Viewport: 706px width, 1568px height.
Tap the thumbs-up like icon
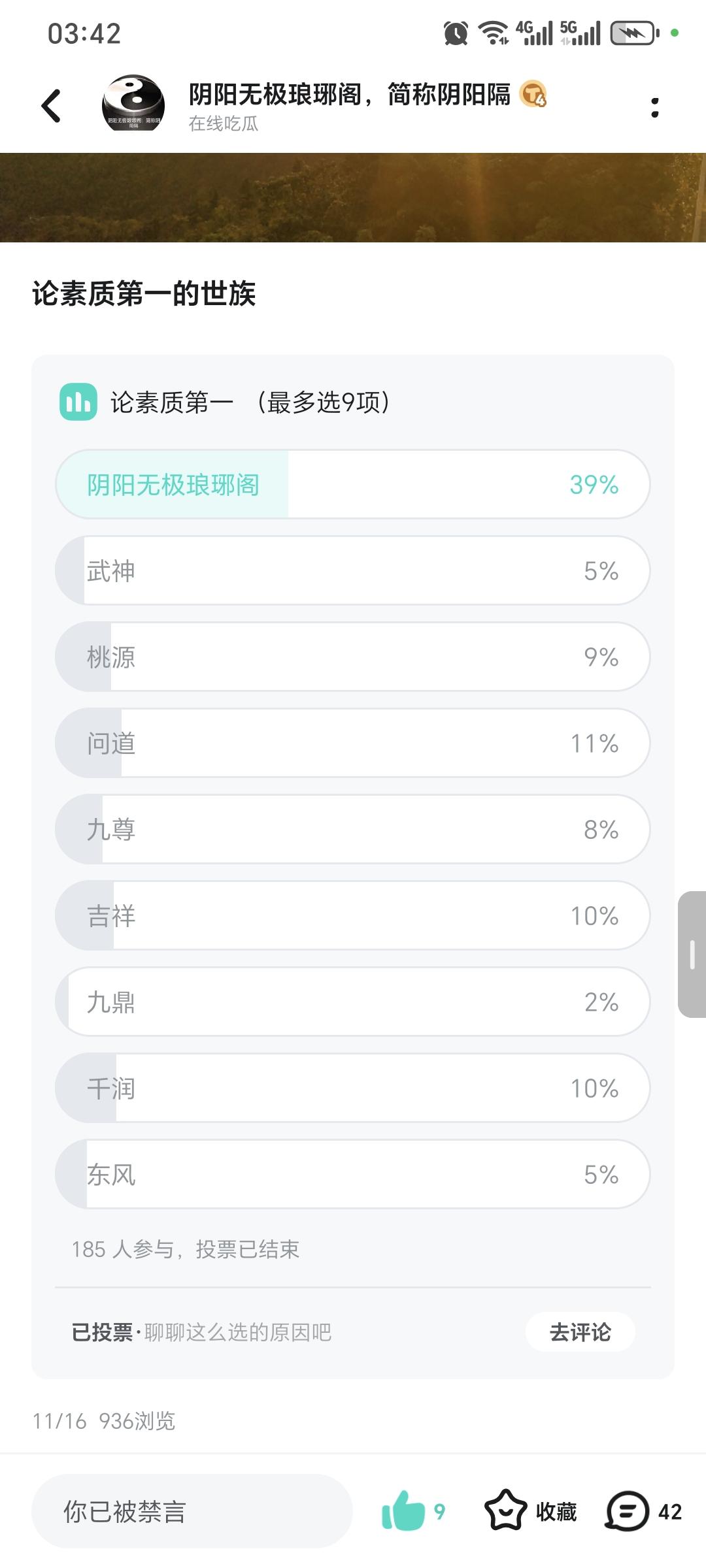(403, 1511)
